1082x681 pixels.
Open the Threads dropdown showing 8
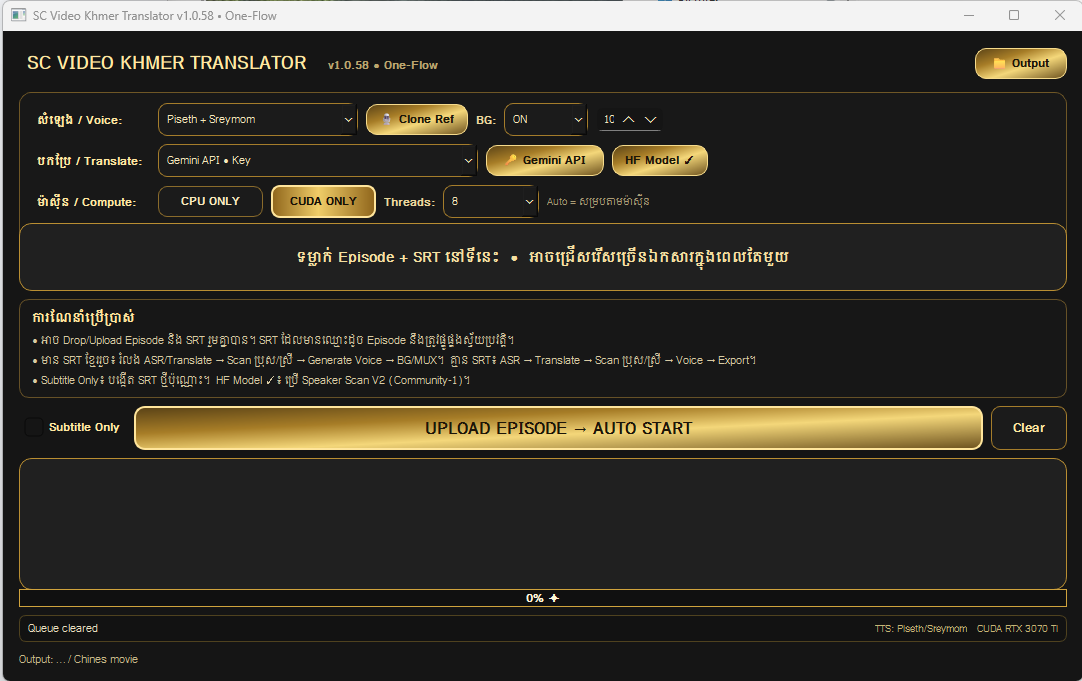click(x=490, y=201)
